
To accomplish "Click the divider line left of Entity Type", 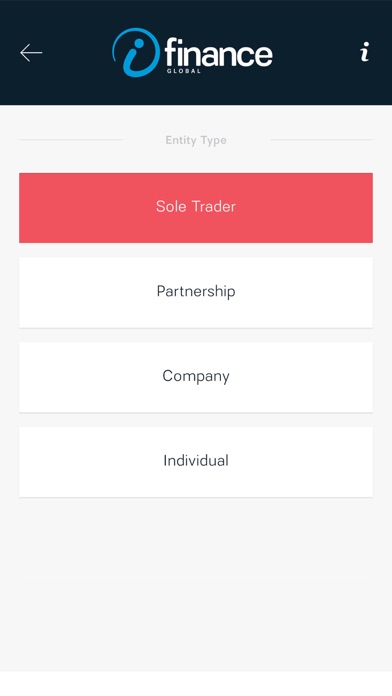I will [x=71, y=140].
